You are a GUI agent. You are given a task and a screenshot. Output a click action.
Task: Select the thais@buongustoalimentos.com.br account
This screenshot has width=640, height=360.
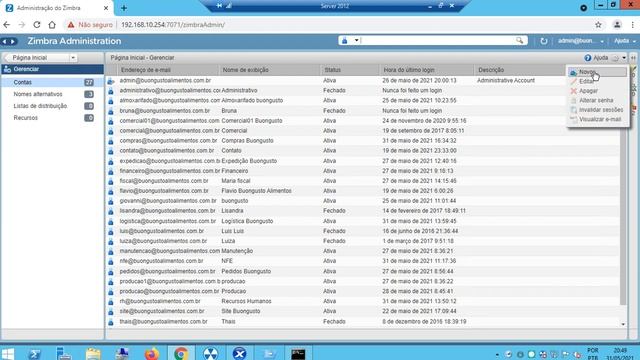click(x=363, y=322)
